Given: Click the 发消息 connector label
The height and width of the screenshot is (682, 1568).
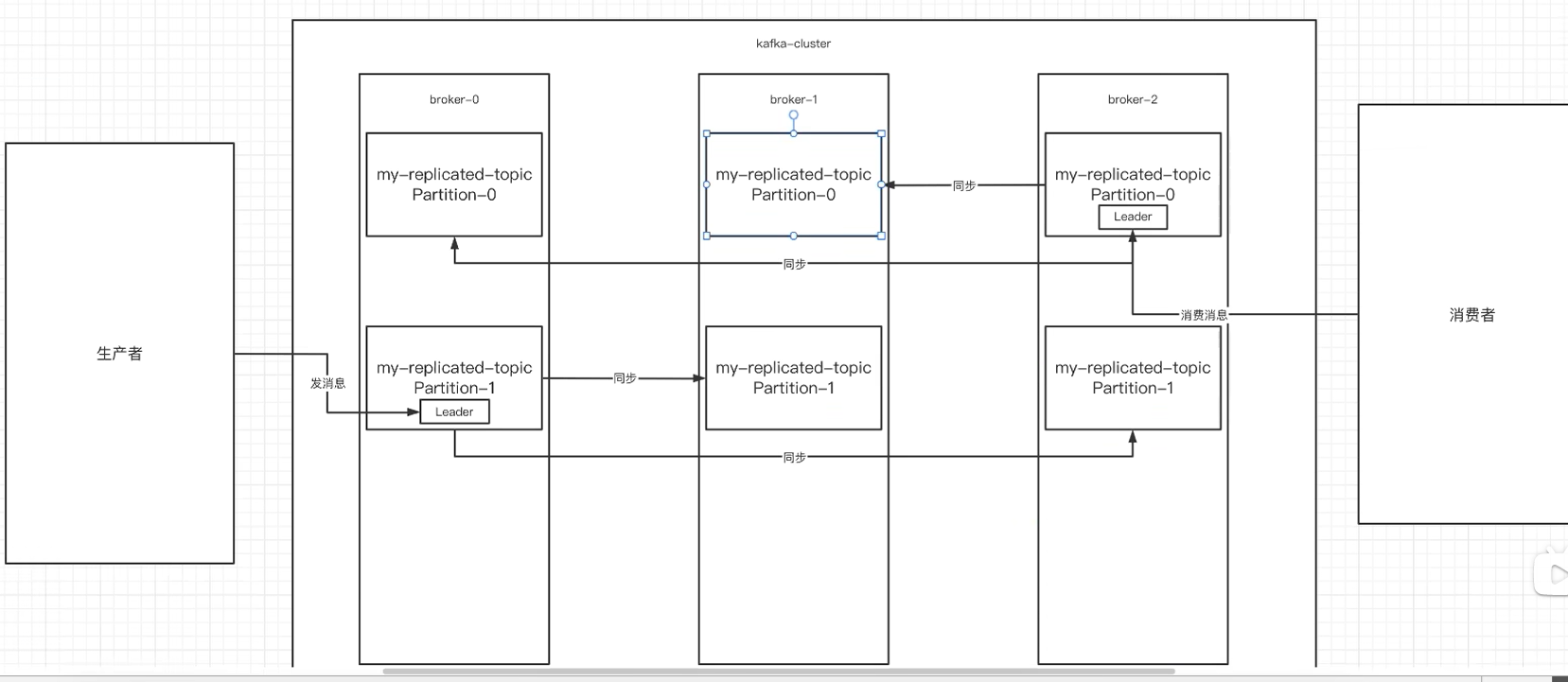Looking at the screenshot, I should tap(327, 383).
